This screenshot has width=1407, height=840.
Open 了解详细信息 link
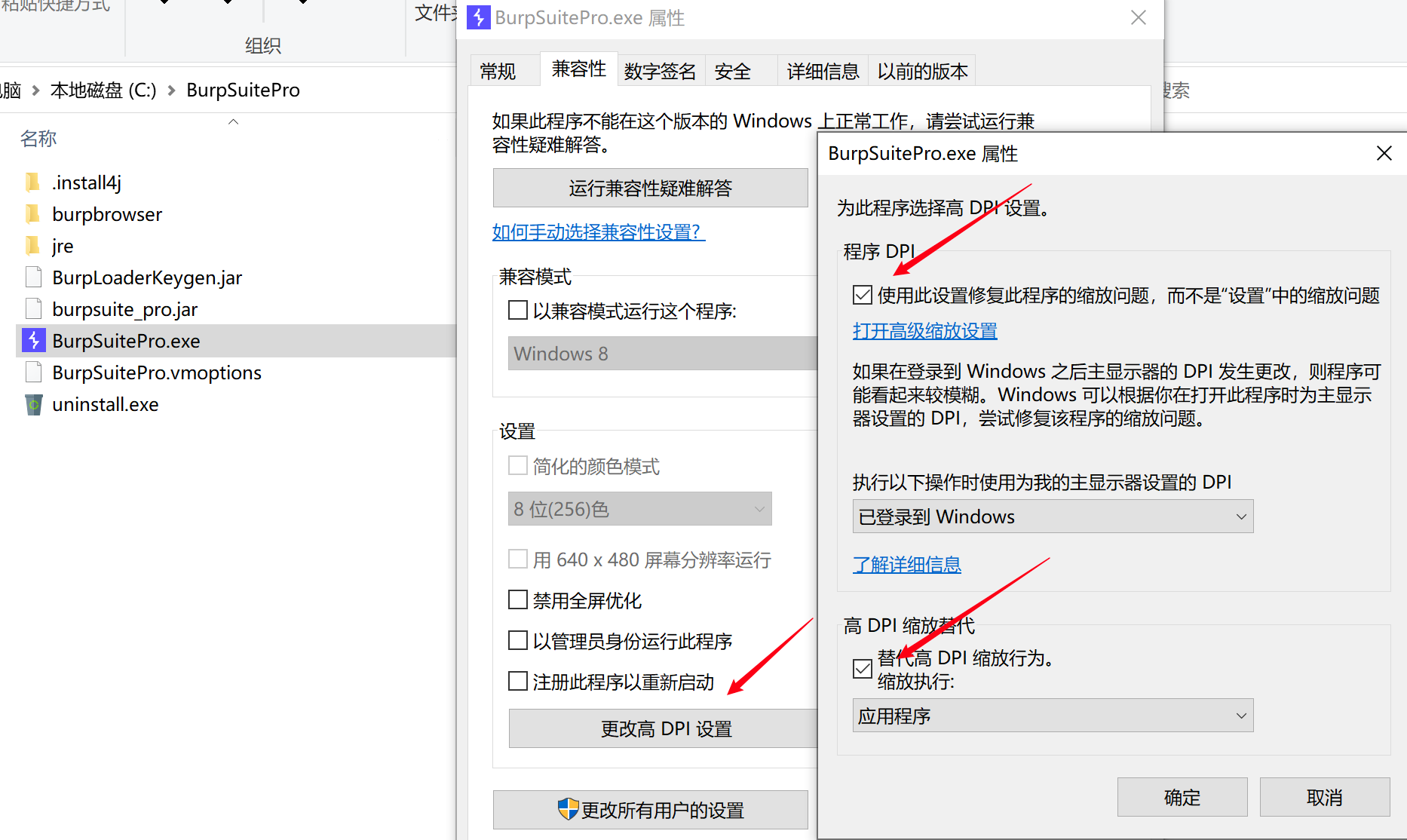(x=907, y=564)
